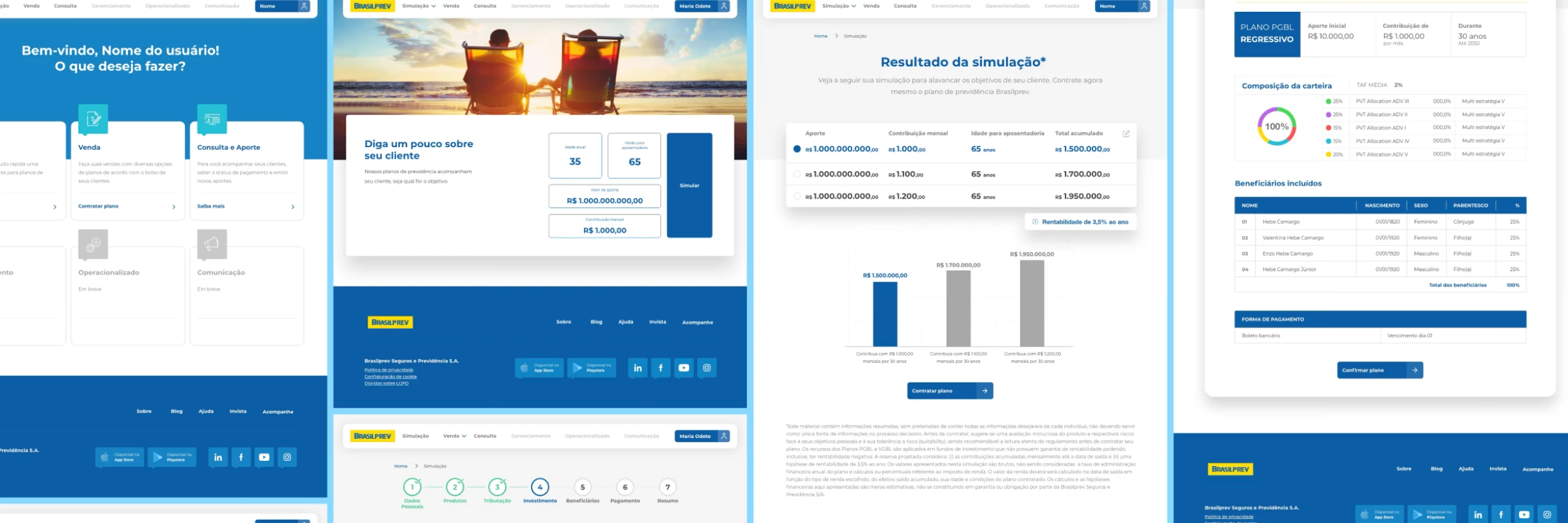
Task: Click Home breadcrumb on results page
Action: [821, 36]
